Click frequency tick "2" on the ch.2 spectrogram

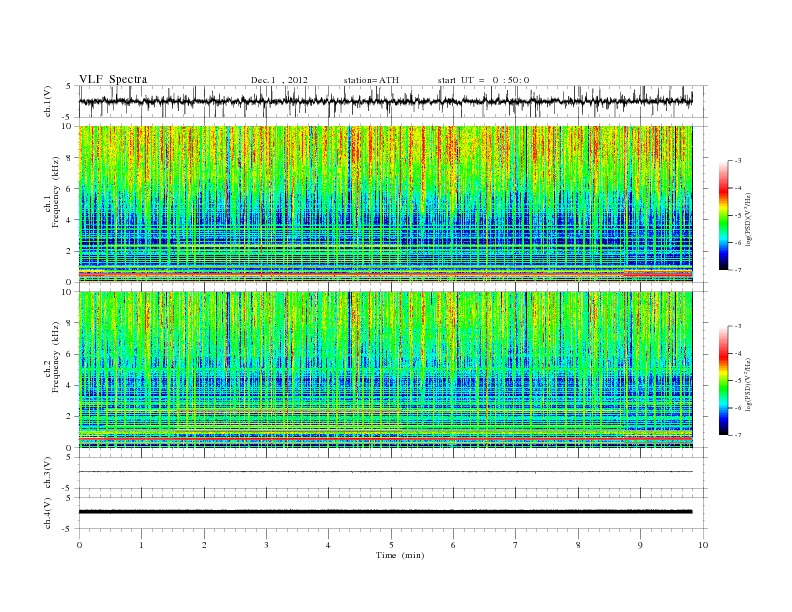point(70,417)
